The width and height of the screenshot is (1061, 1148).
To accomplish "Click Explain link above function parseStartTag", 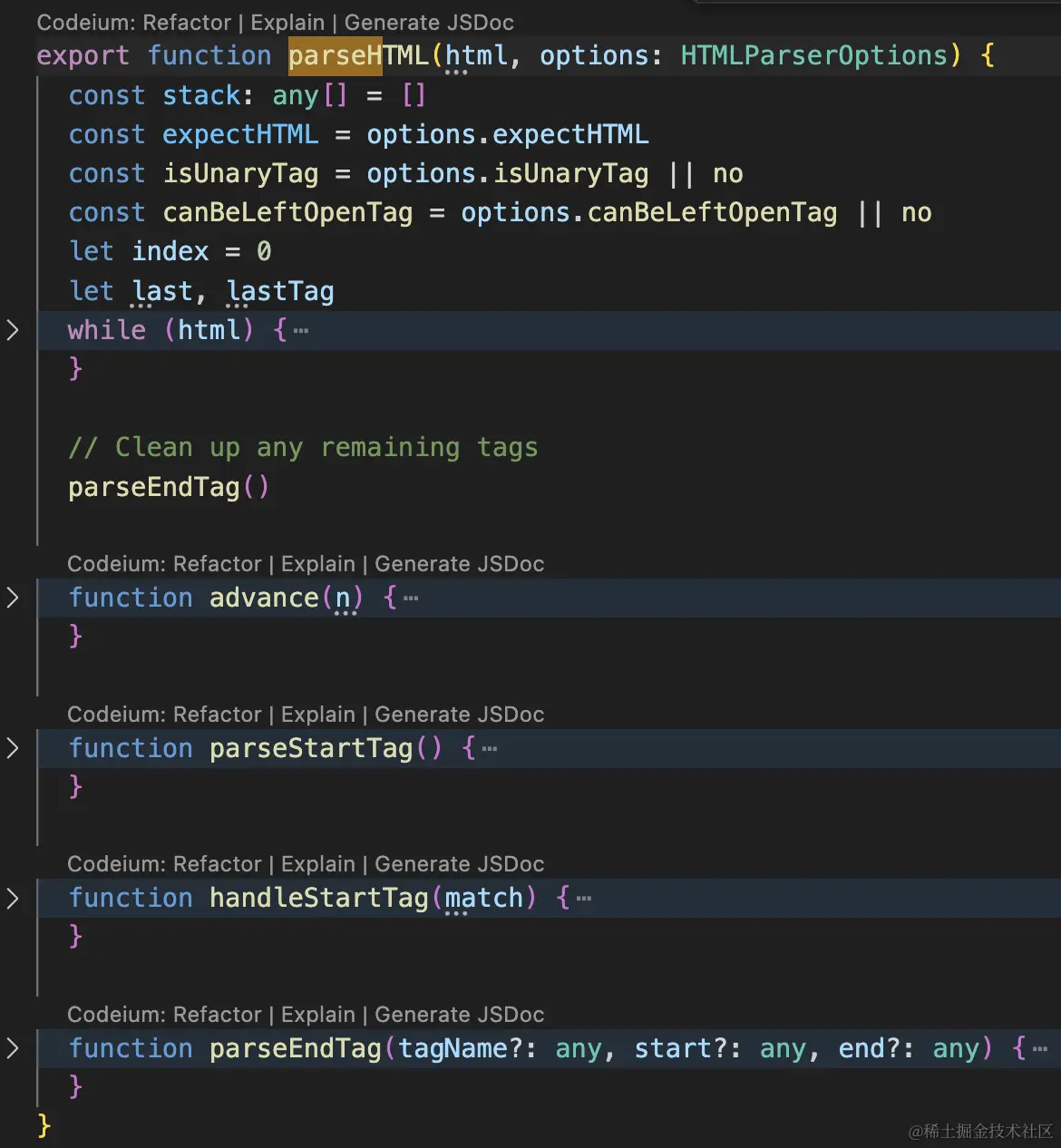I will pyautogui.click(x=318, y=715).
